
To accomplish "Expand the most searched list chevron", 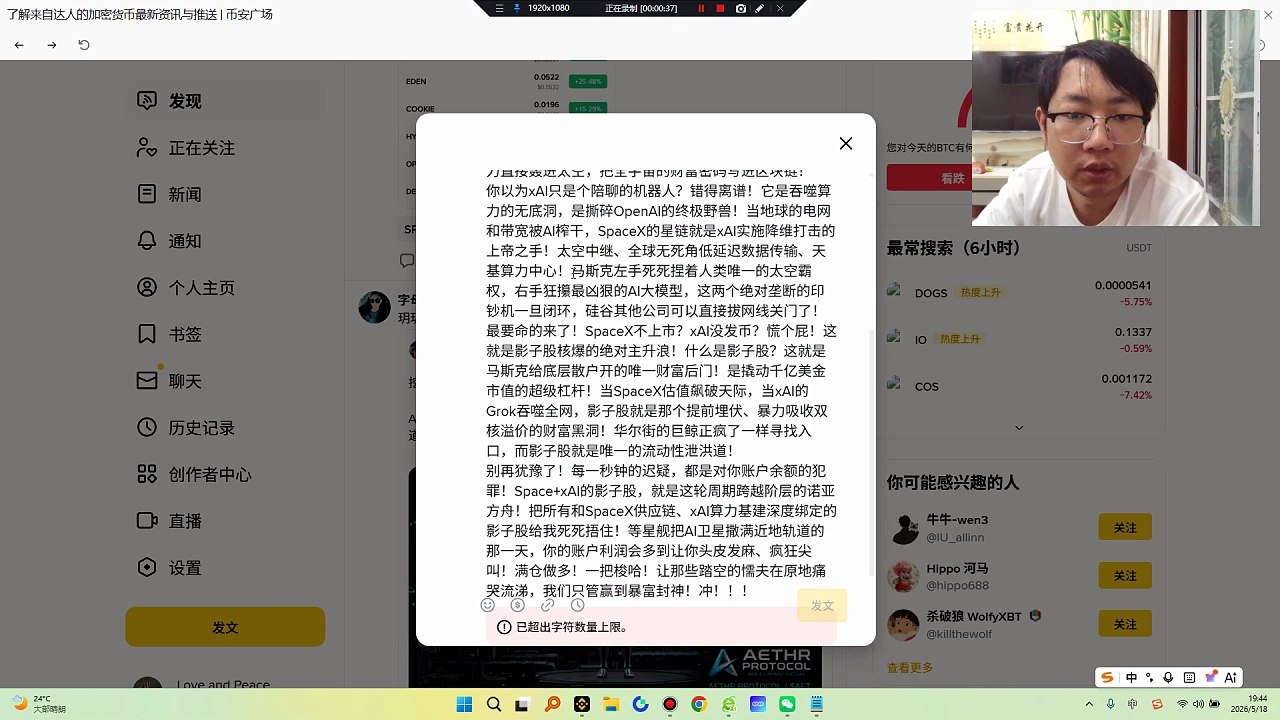I will tap(1019, 428).
